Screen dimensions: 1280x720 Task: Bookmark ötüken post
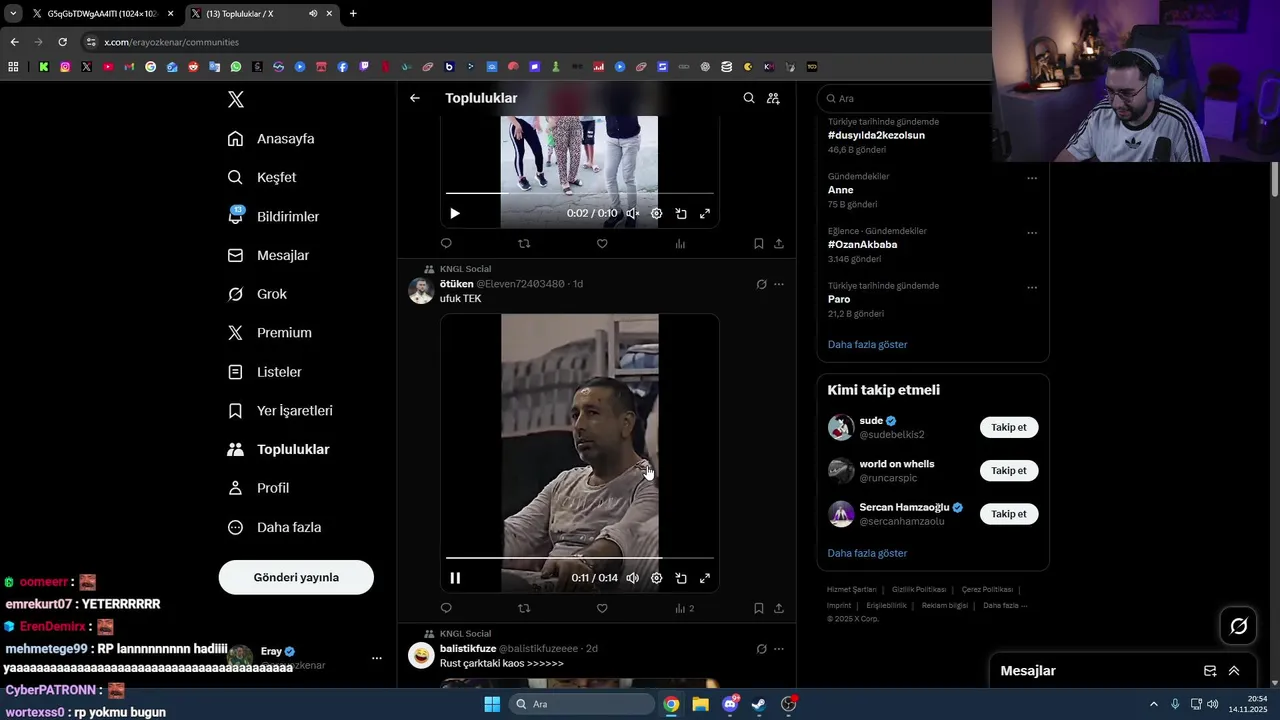[759, 608]
